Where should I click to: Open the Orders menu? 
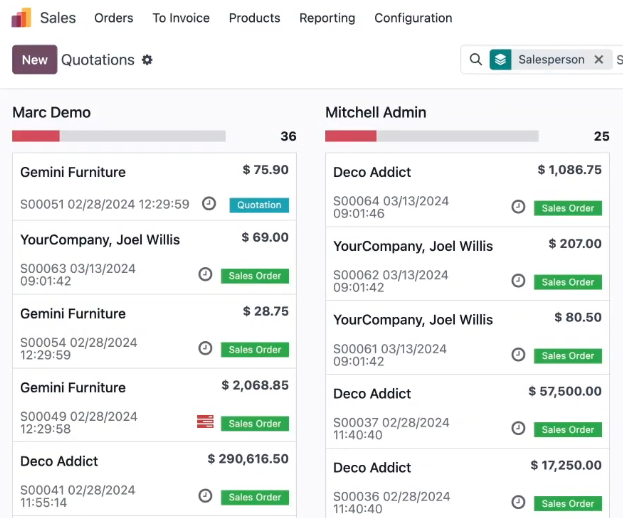point(114,18)
